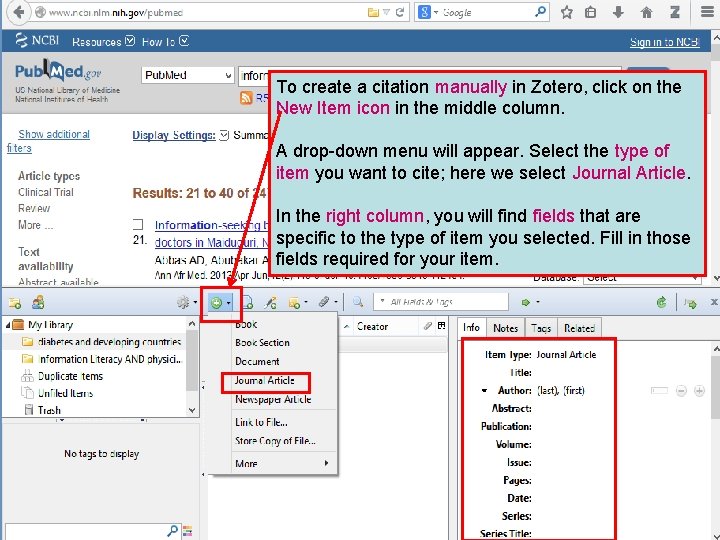Expand the More submenu
This screenshot has width=720, height=540.
(282, 463)
